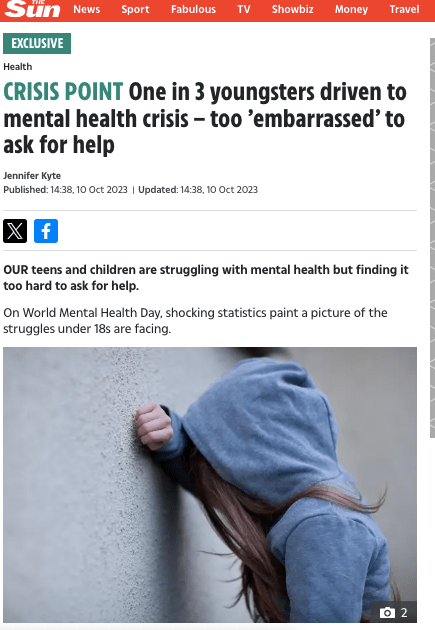Click the CRISIS POINT article headline
This screenshot has height=630, width=435.
click(205, 118)
